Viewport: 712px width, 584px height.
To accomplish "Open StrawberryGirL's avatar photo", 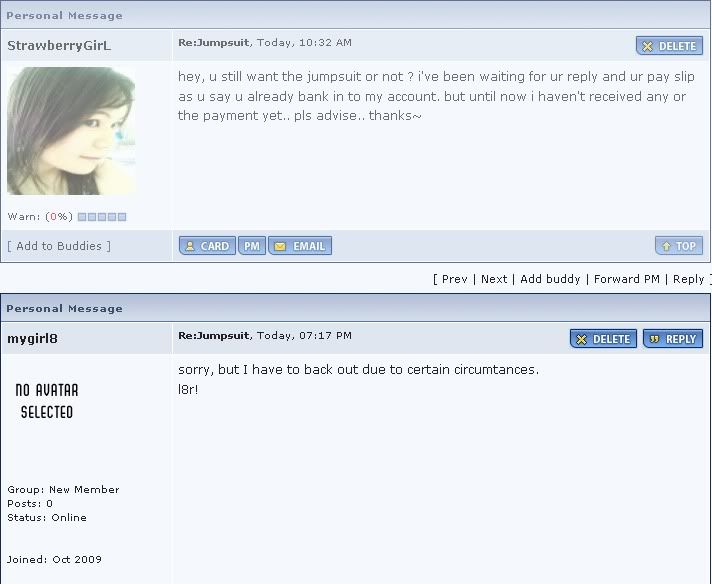I will [71, 131].
